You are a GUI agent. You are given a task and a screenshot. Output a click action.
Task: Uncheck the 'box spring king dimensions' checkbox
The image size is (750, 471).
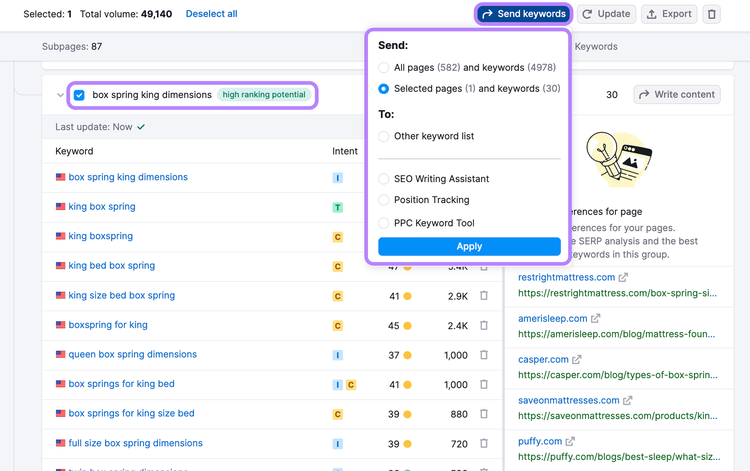pyautogui.click(x=79, y=95)
